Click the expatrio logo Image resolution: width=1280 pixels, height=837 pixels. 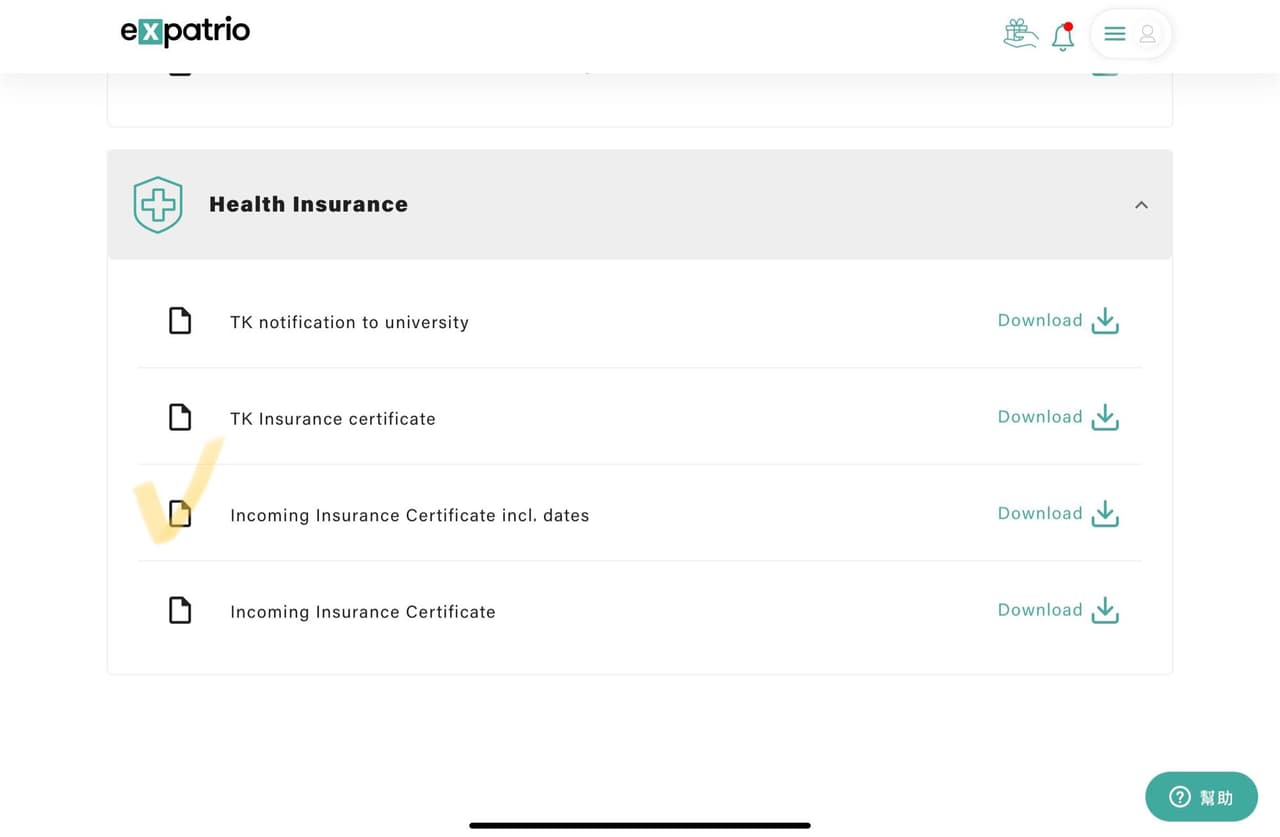[x=185, y=32]
